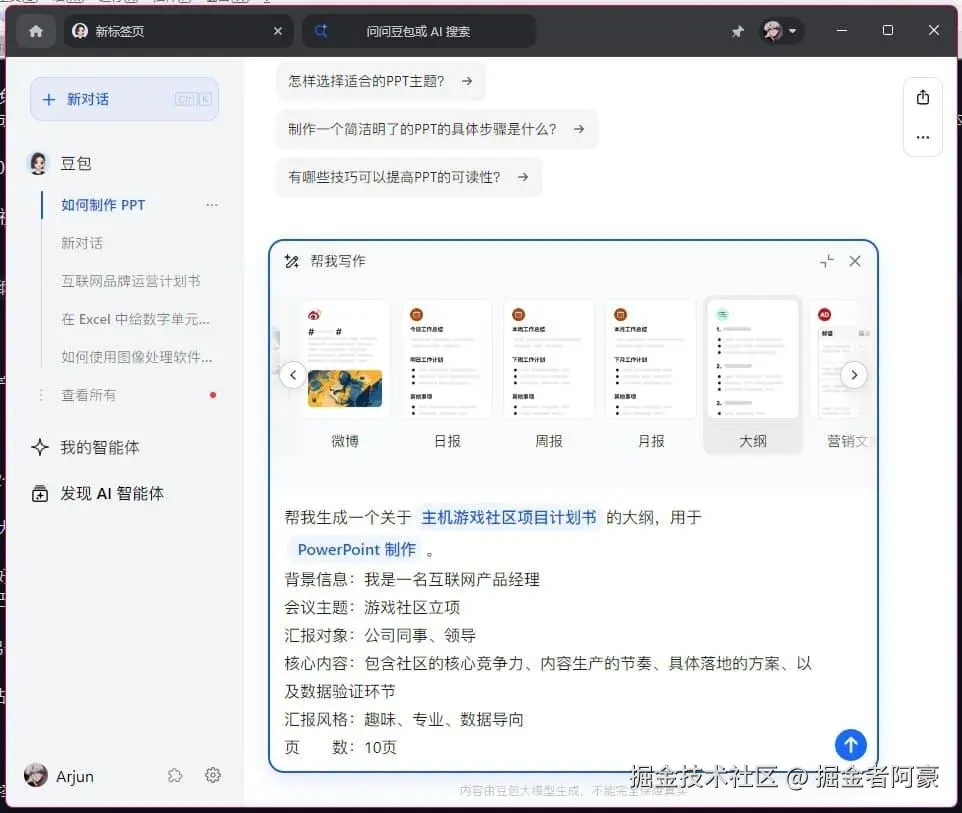This screenshot has width=962, height=813.
Task: Click 查看所有 to view all chats
Action: [x=89, y=395]
